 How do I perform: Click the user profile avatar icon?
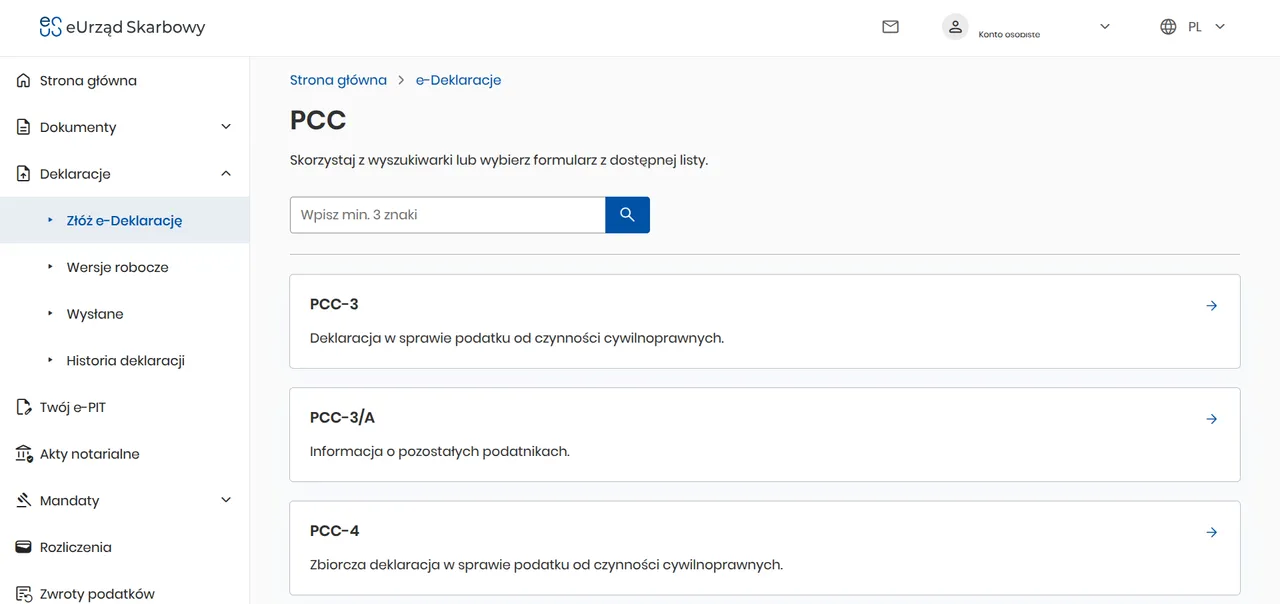955,27
